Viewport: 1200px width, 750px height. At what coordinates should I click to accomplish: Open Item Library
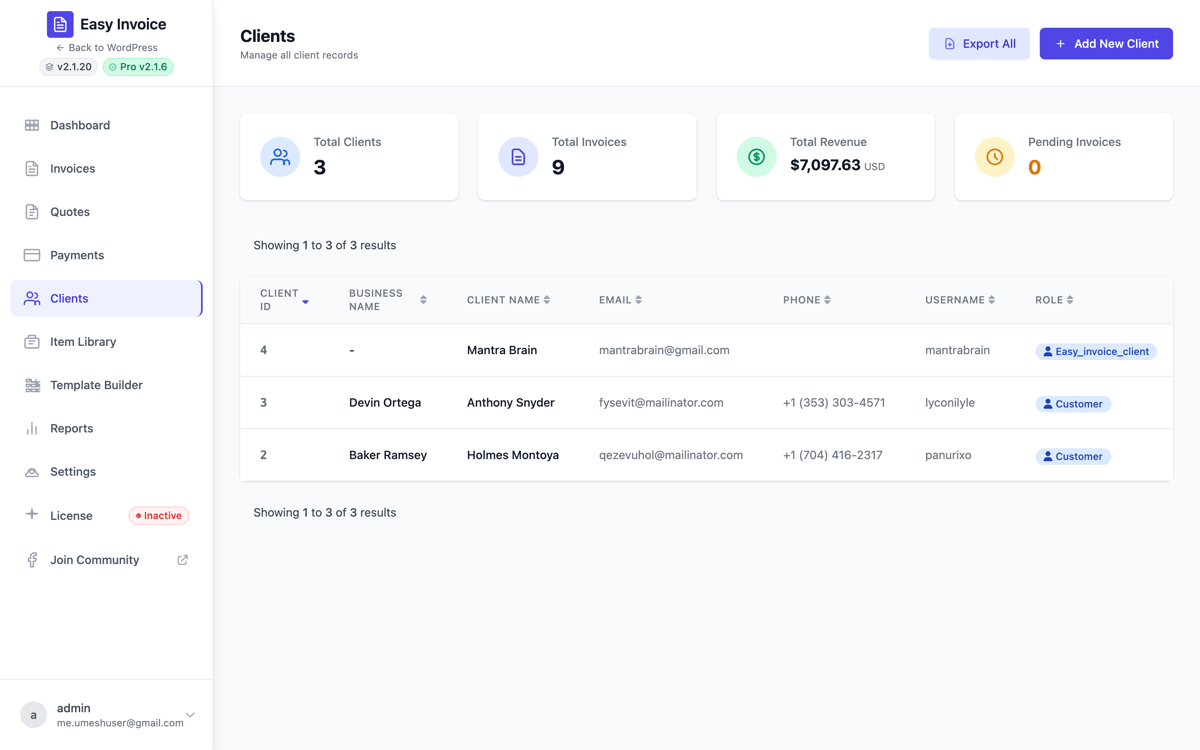click(106, 342)
